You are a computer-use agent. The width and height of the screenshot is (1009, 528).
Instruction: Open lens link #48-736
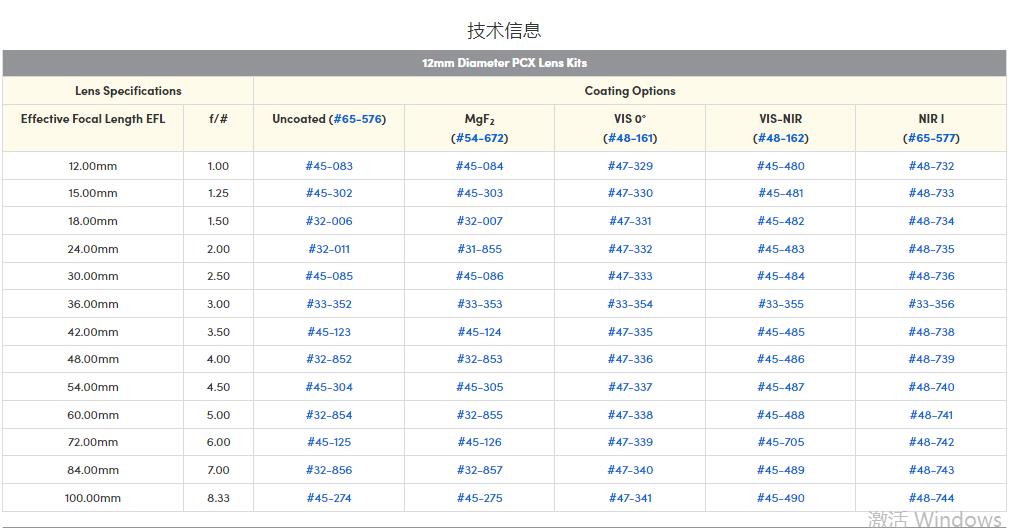931,276
